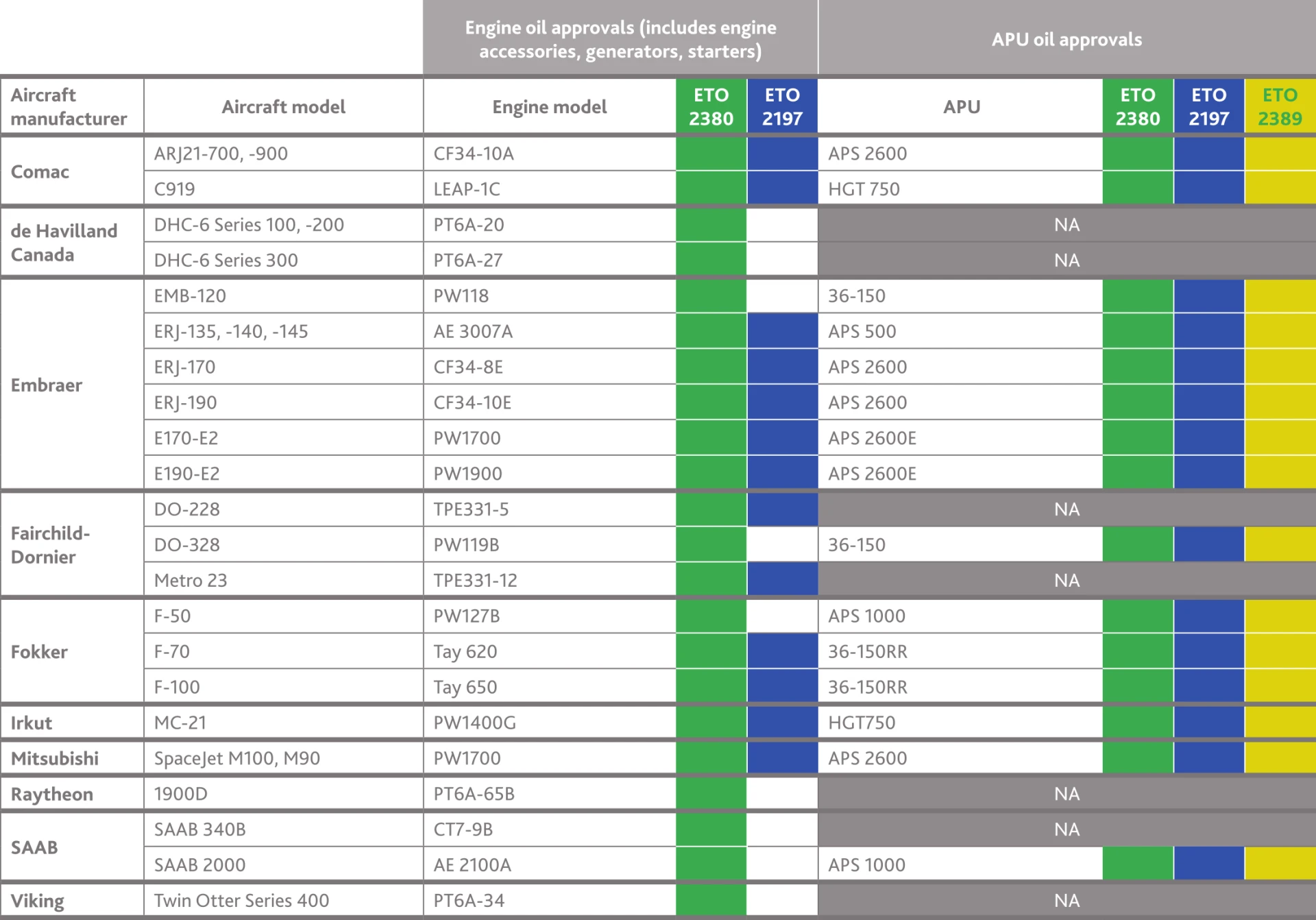Click the APU oil approvals header
The width and height of the screenshot is (1316, 920).
[1067, 38]
